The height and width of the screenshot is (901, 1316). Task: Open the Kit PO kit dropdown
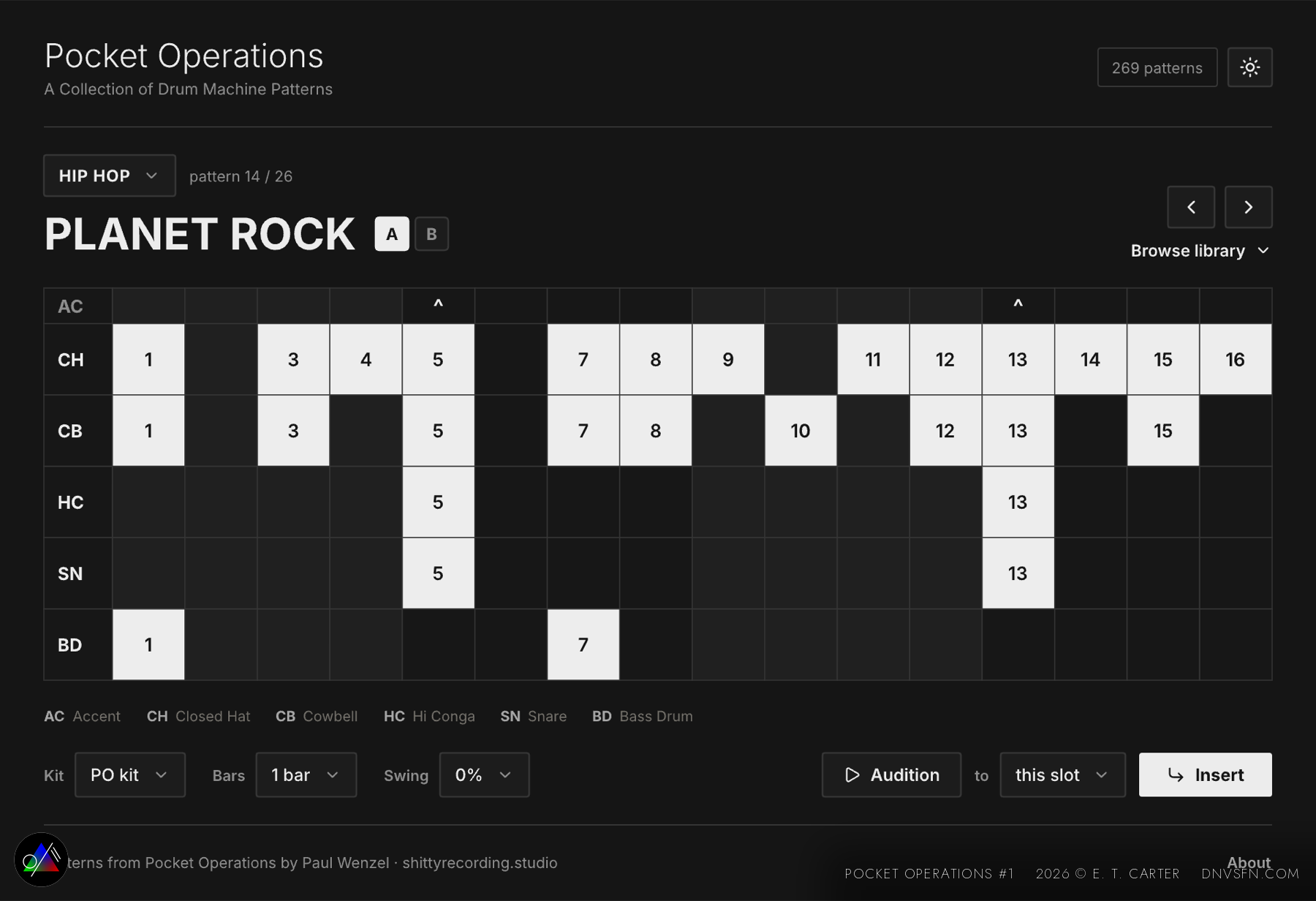tap(130, 774)
